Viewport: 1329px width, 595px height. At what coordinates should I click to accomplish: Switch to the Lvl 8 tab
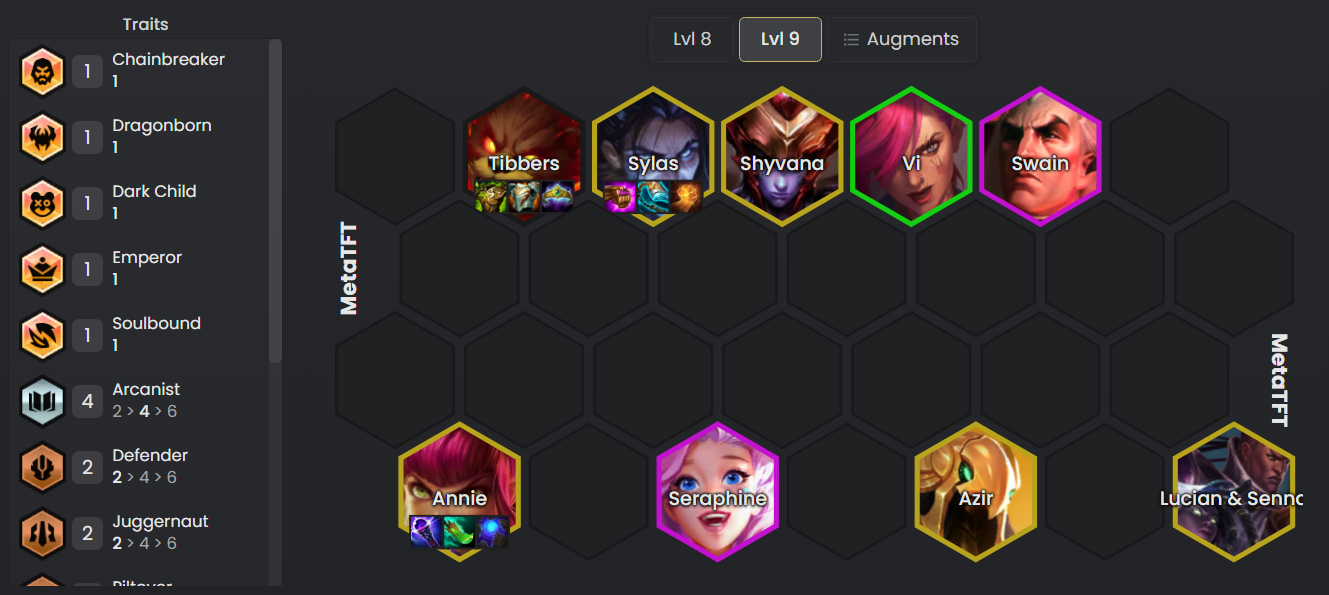click(692, 39)
